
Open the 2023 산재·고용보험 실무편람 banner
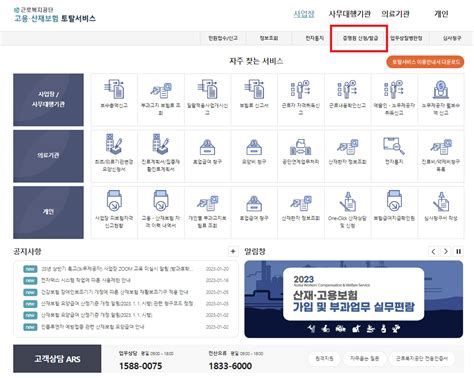point(354,299)
